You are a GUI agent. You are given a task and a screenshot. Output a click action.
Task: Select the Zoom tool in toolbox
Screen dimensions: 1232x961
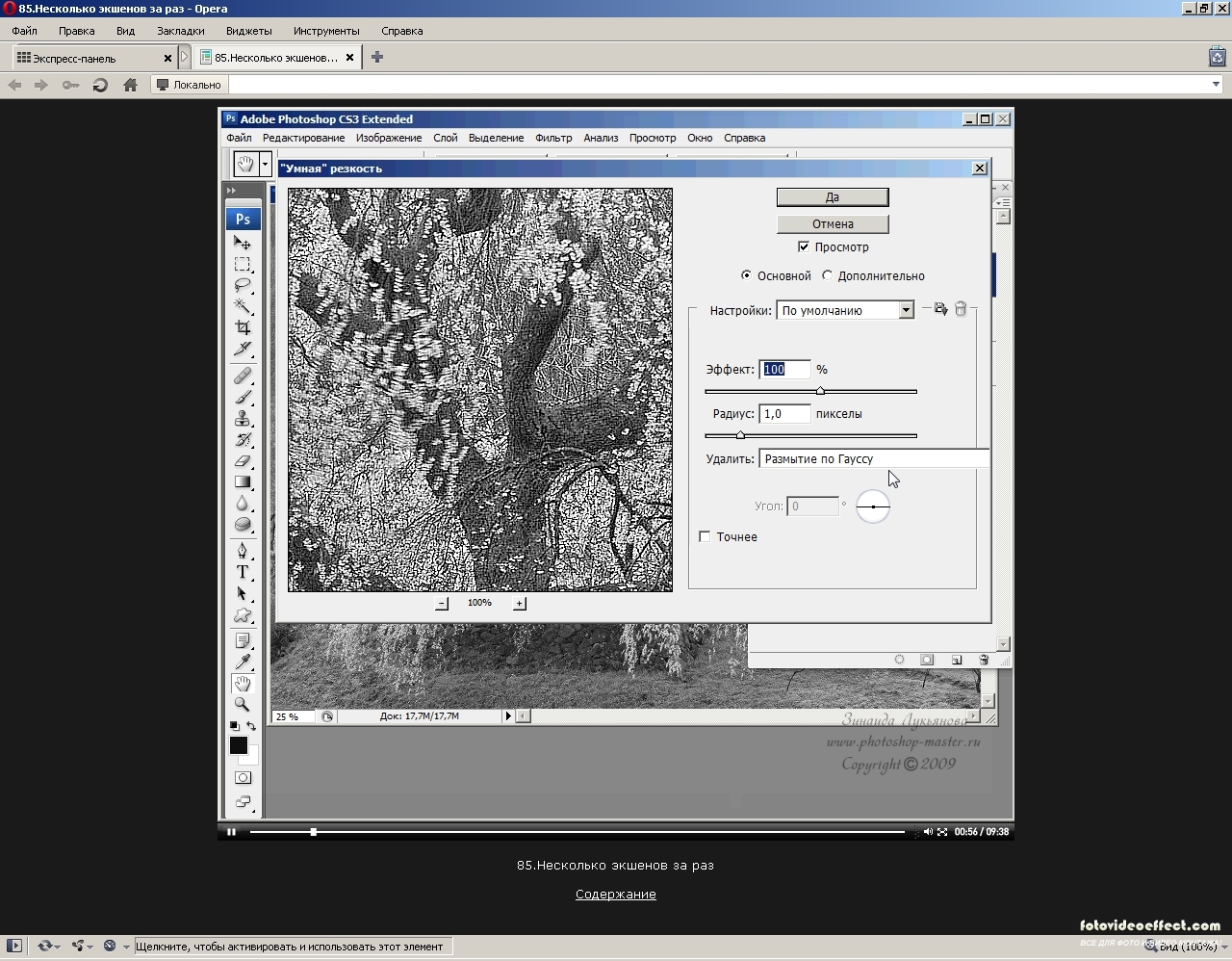(243, 705)
